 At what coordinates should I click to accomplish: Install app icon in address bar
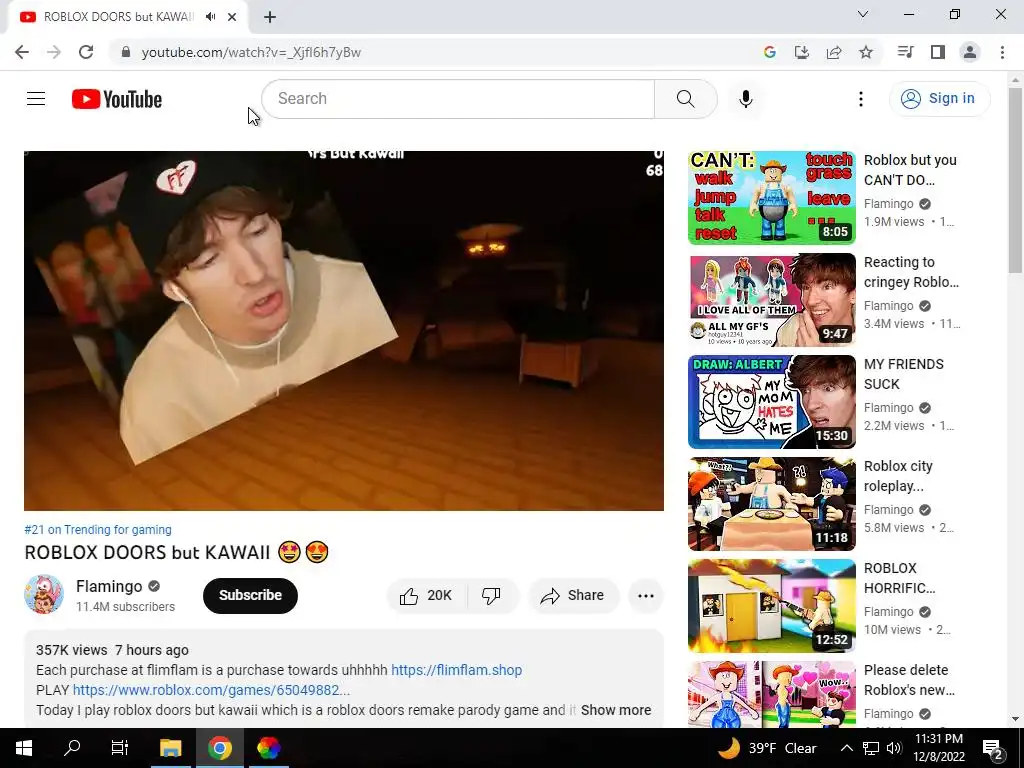coord(802,52)
